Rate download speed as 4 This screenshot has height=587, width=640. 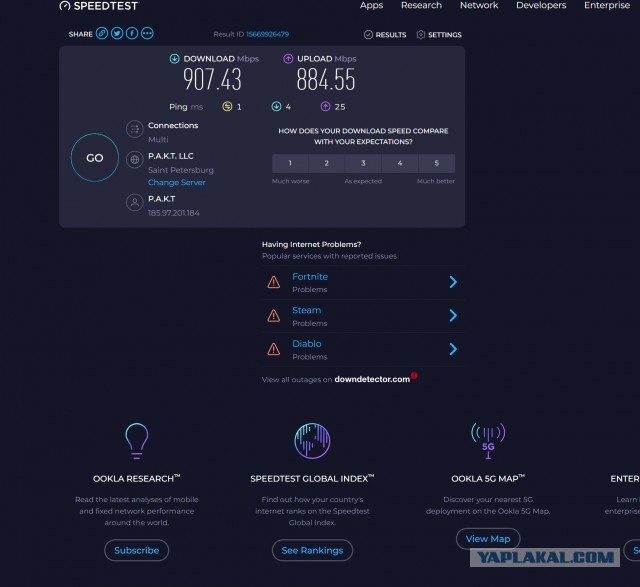point(400,163)
